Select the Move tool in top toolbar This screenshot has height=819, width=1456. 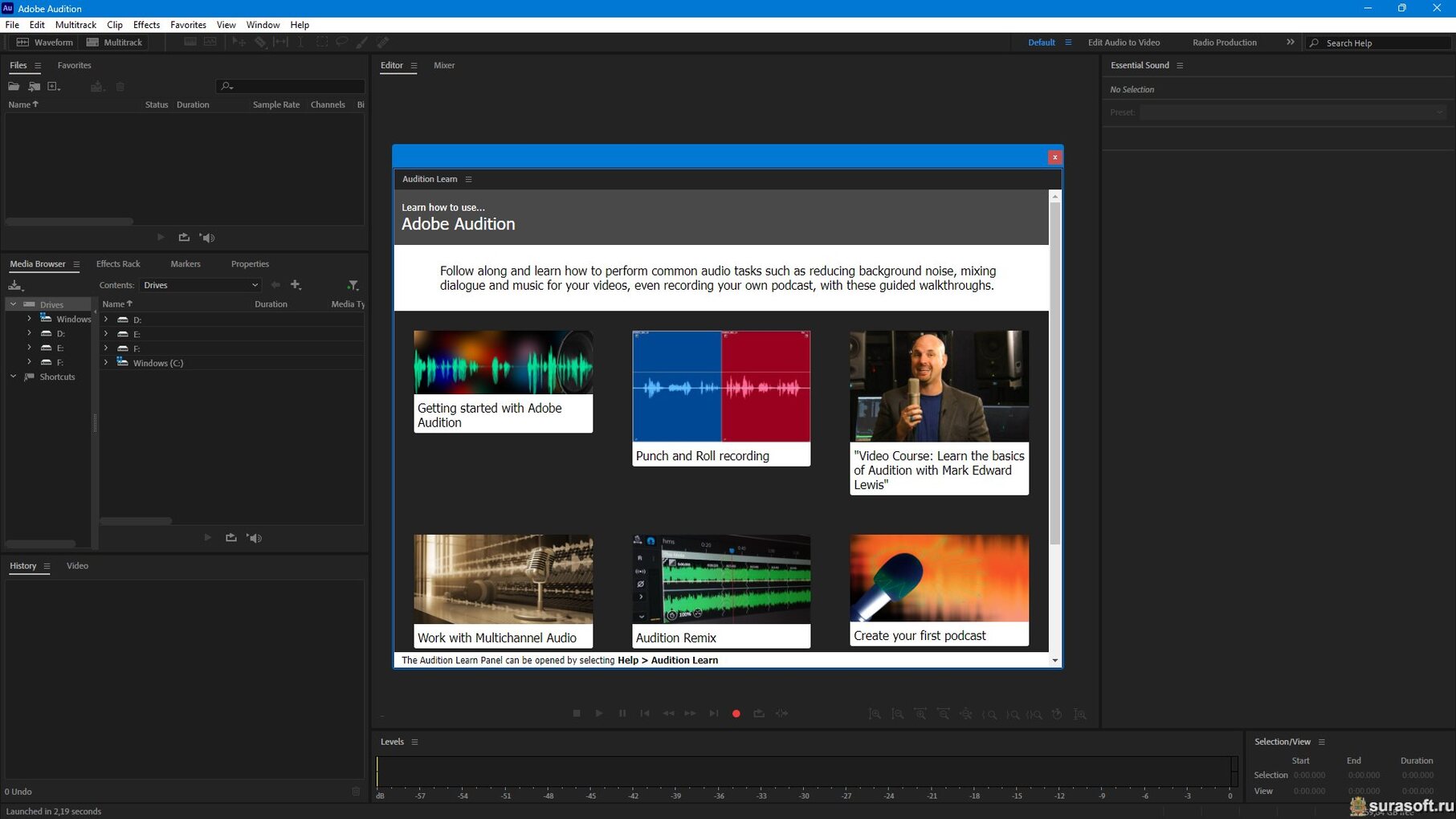[239, 43]
